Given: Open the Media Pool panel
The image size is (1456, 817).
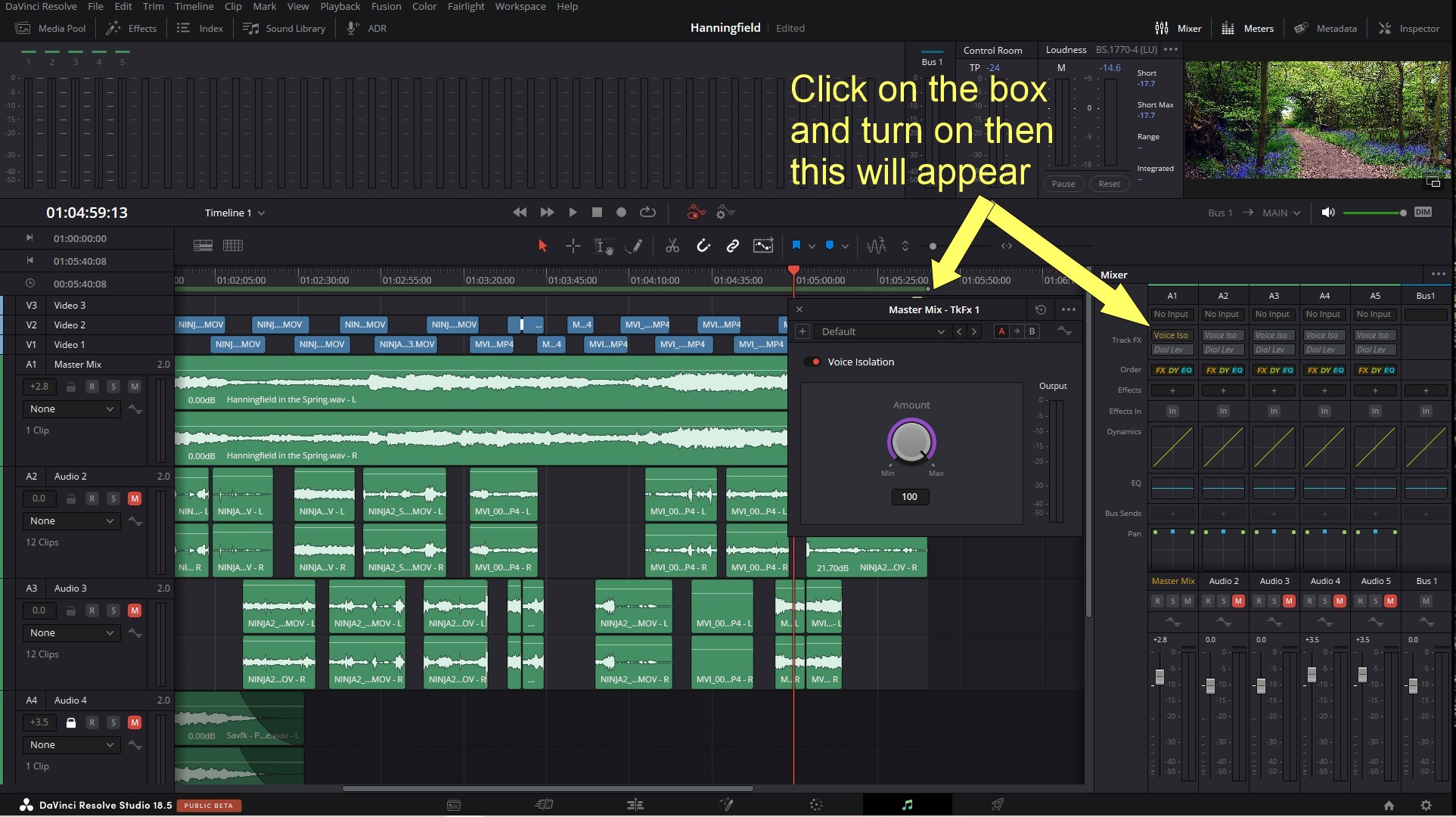Looking at the screenshot, I should click(x=51, y=28).
